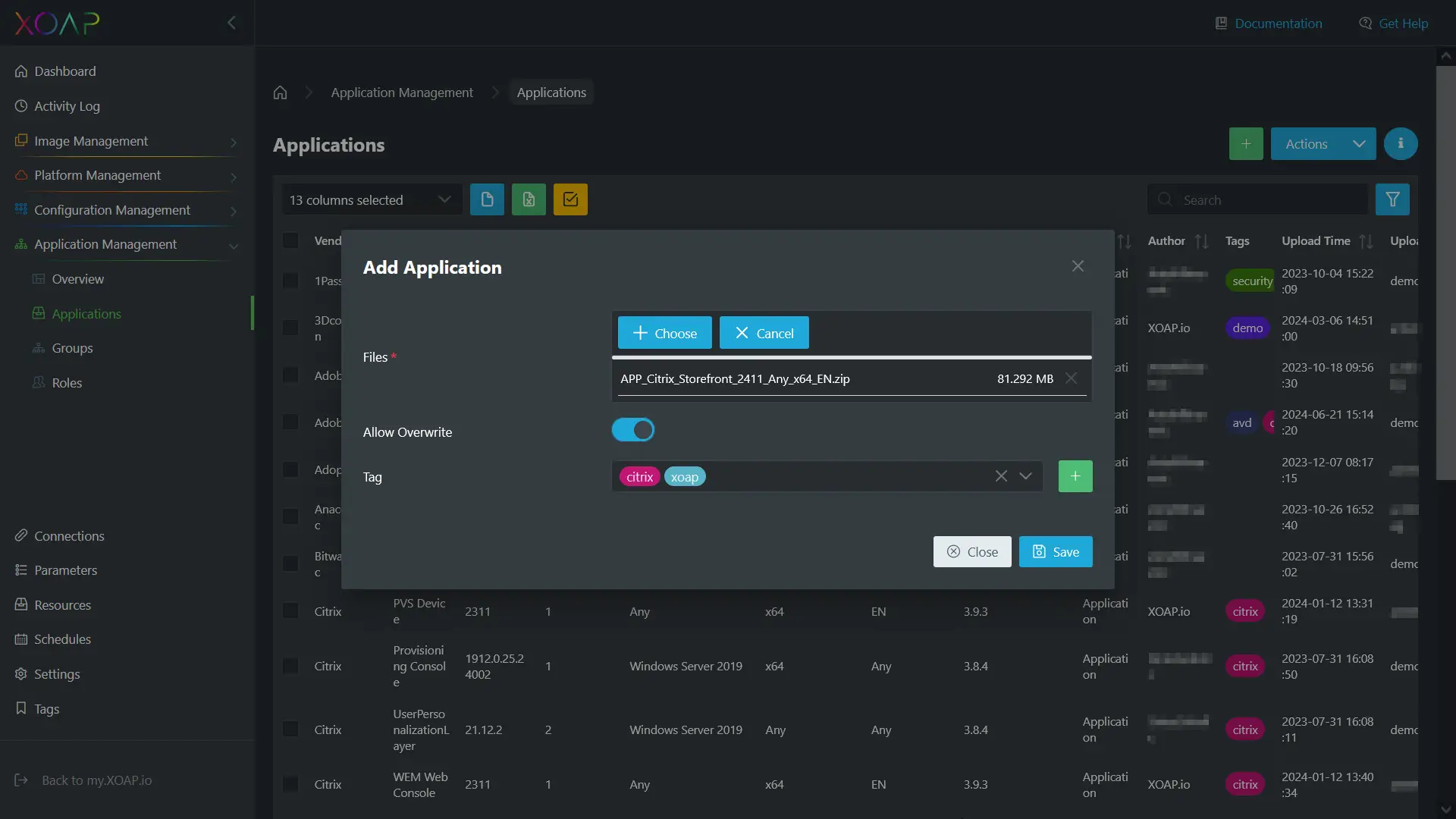Open the 13 columns selected dropdown
1456x819 pixels.
click(371, 199)
